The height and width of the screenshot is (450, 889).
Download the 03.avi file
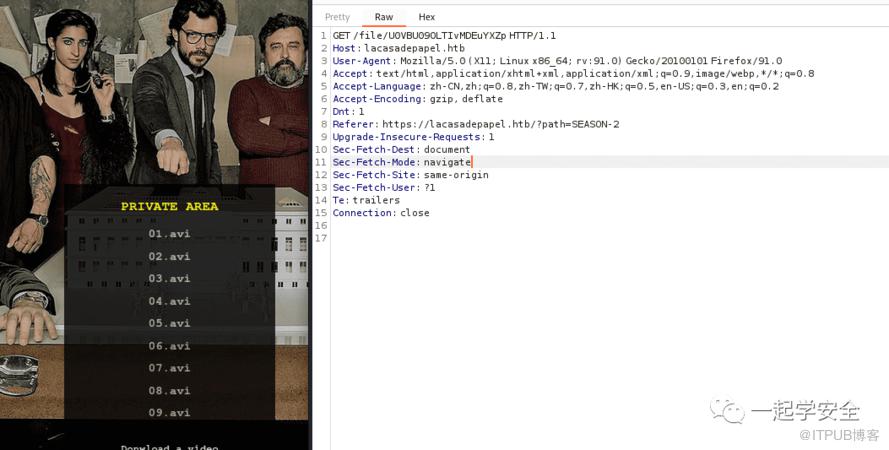coord(169,279)
